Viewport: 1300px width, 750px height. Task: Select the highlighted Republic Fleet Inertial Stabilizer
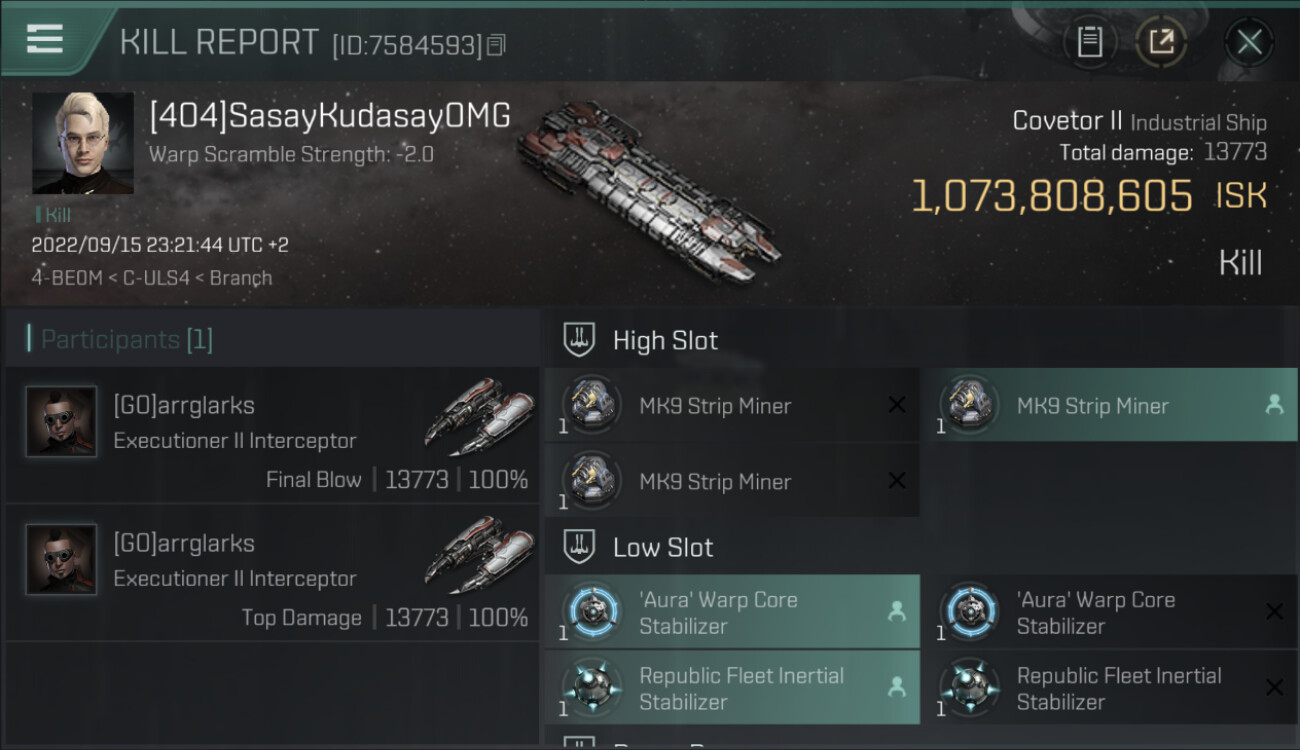(x=732, y=688)
